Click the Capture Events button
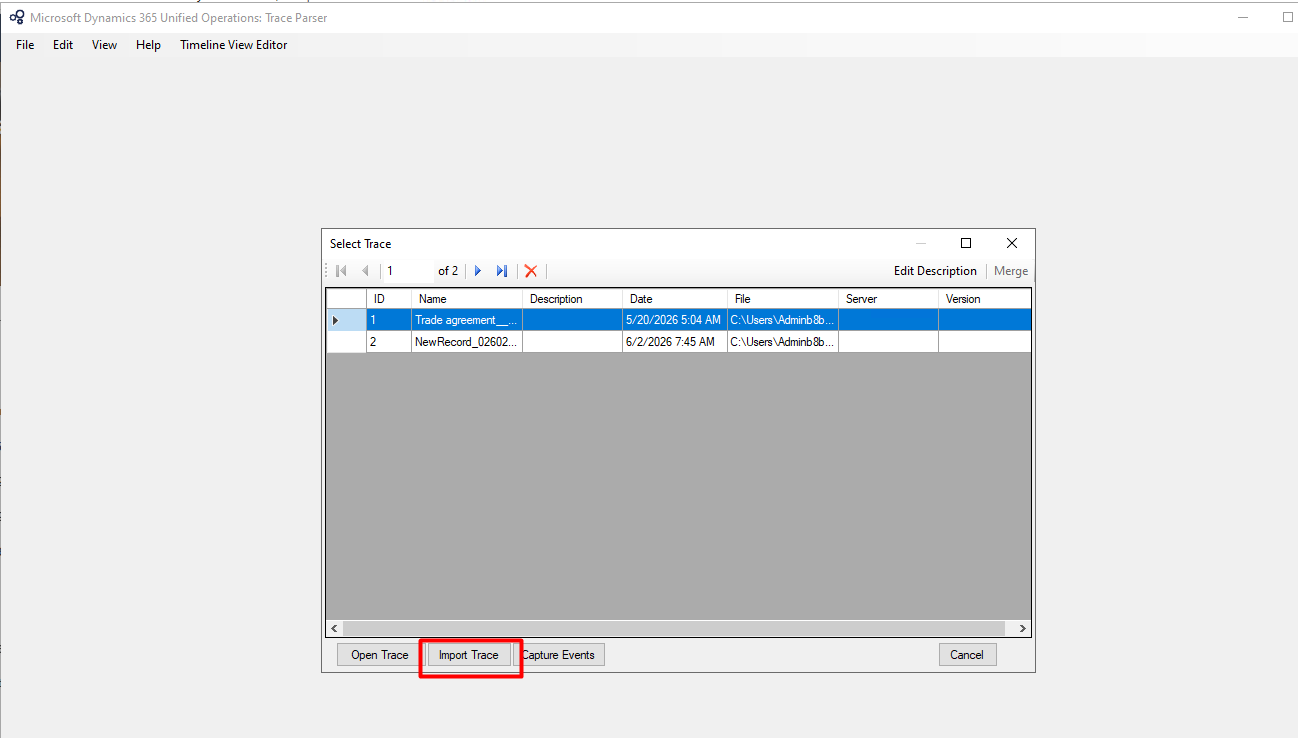 tap(559, 655)
